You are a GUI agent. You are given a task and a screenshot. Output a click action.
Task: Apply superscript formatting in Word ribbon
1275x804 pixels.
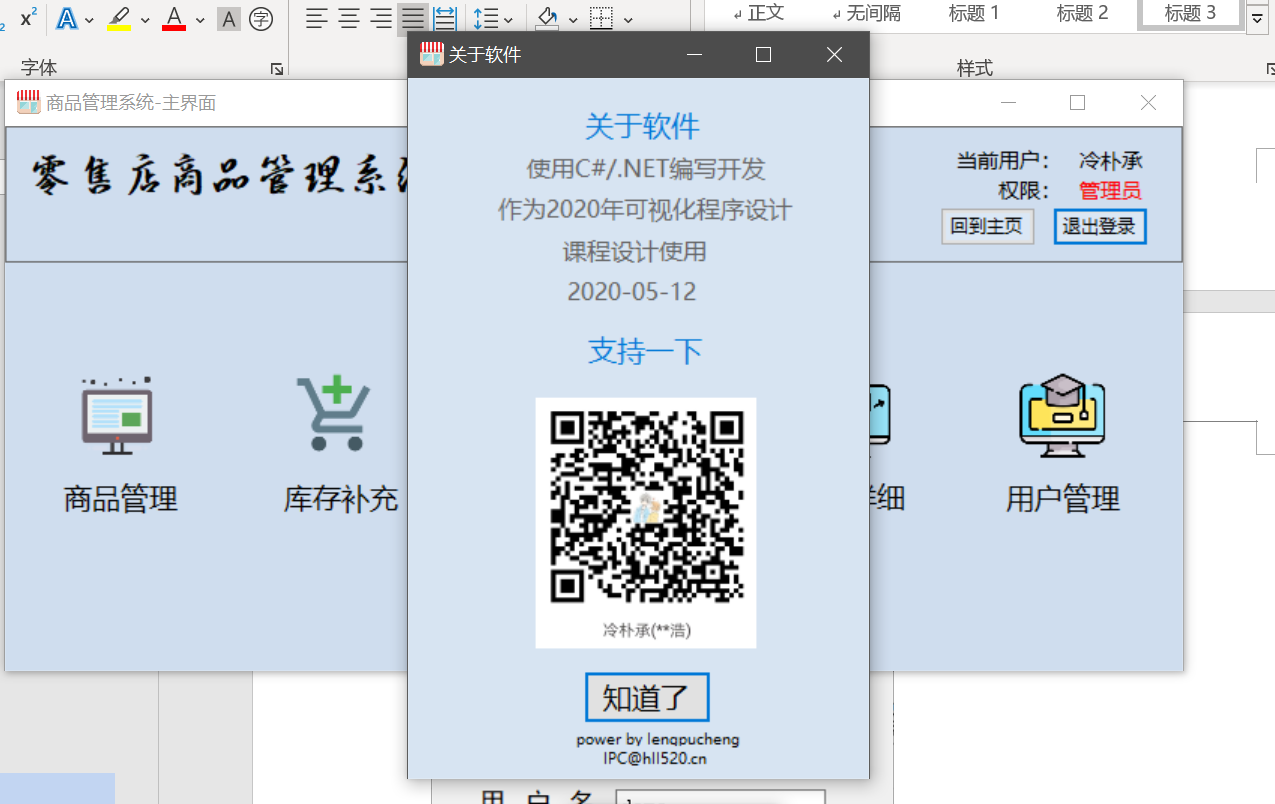29,18
